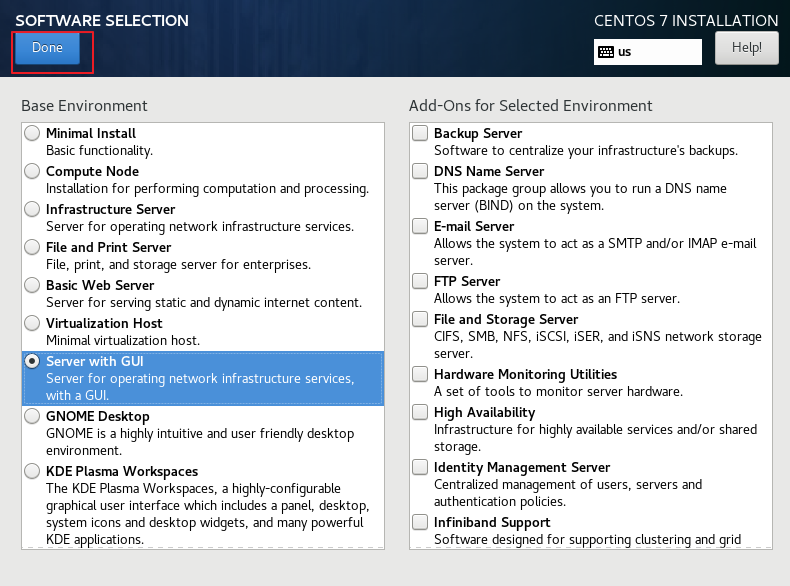Choose KDE Plasma Workspaces radio button

[32, 471]
